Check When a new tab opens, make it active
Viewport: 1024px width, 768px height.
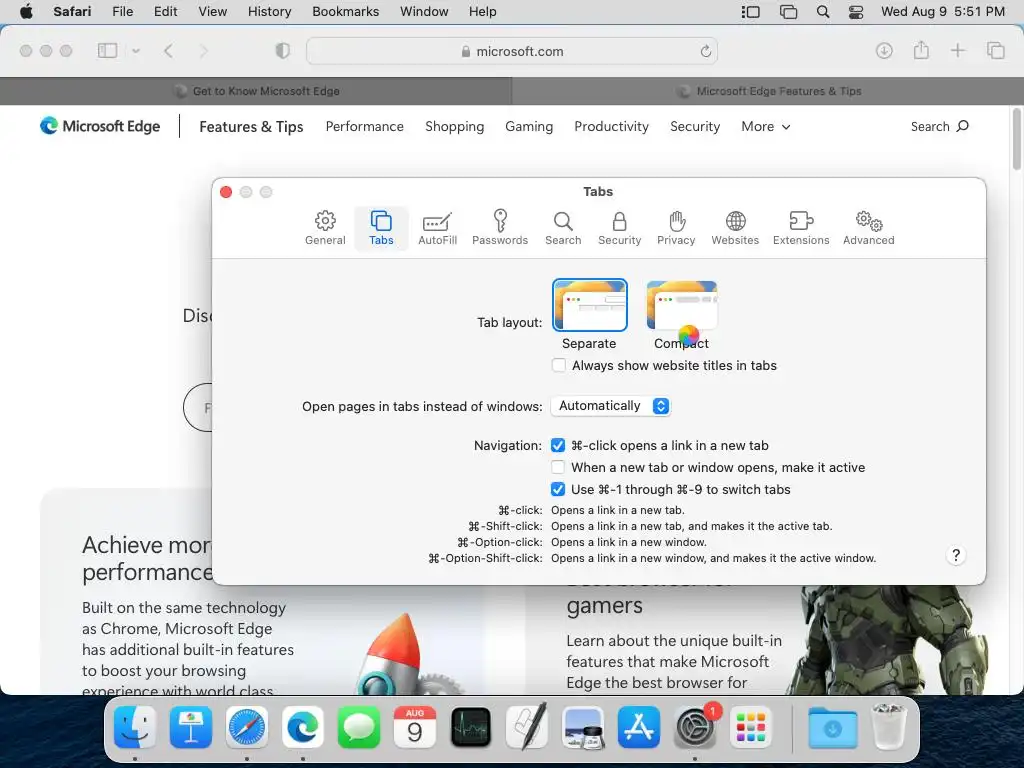(x=558, y=468)
